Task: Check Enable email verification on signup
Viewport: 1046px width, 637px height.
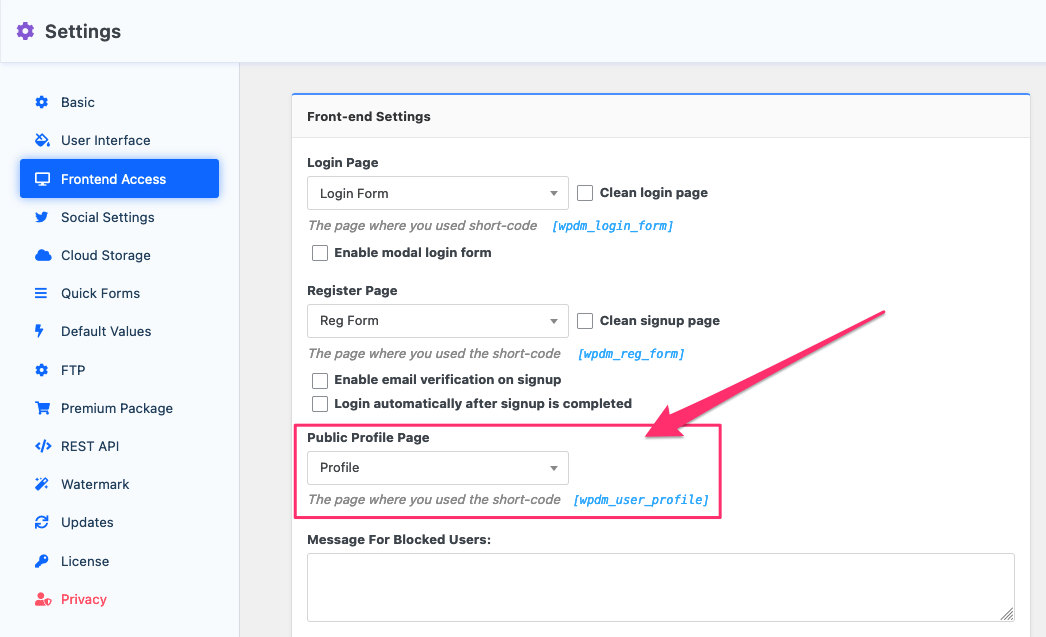Action: (x=320, y=380)
